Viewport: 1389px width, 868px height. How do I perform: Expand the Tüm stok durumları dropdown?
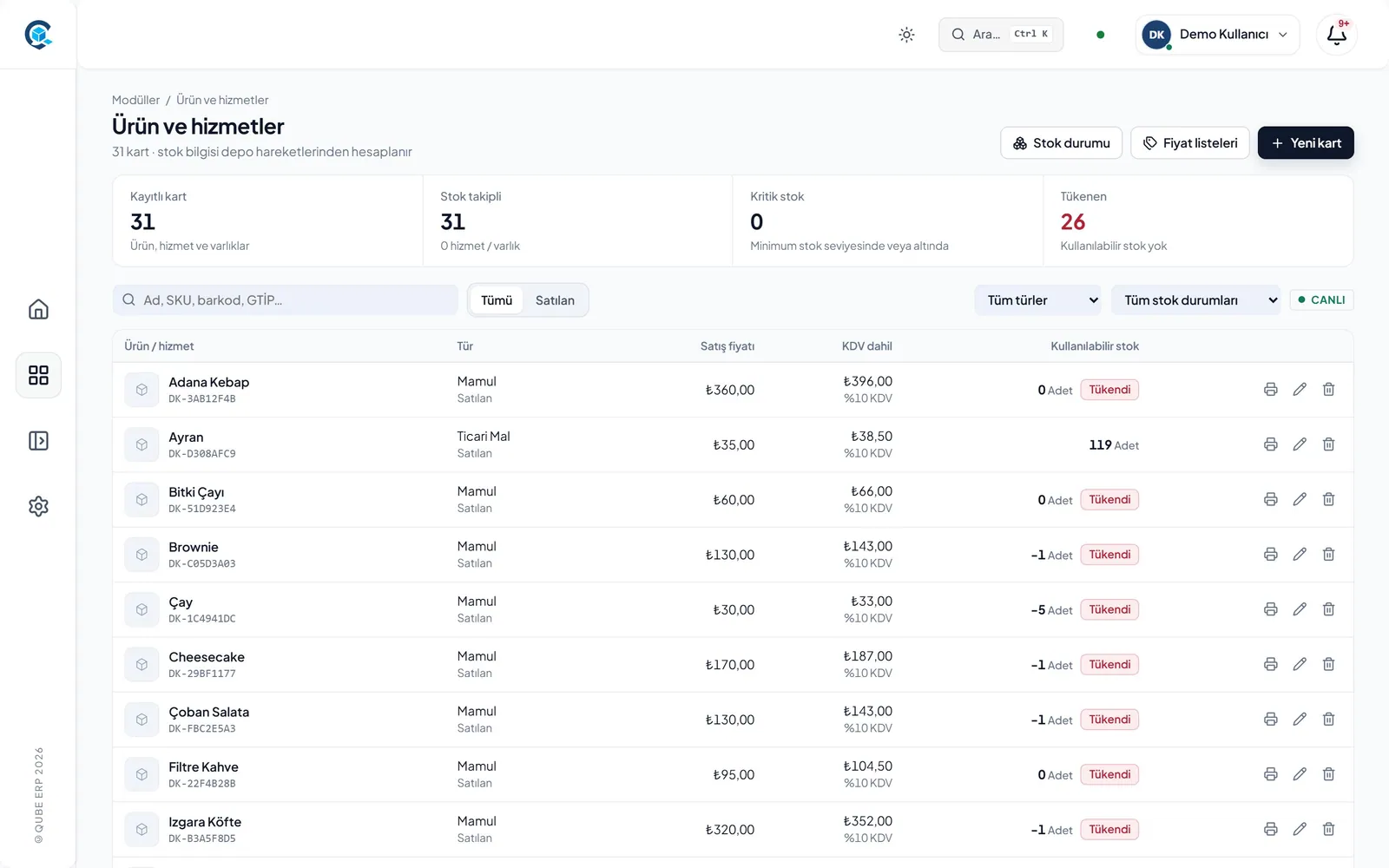(x=1195, y=300)
